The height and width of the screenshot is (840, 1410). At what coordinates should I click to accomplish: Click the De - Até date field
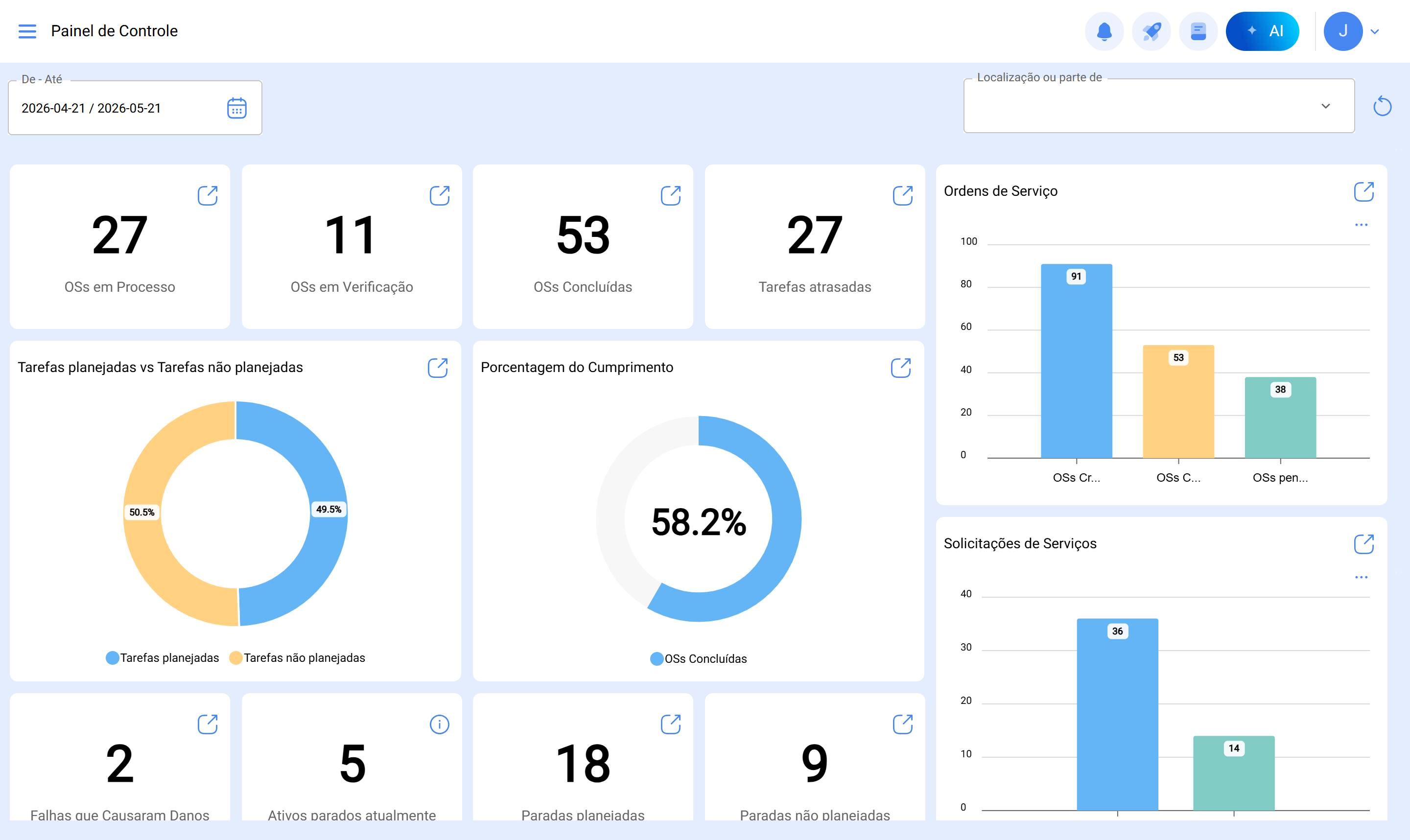coord(135,108)
